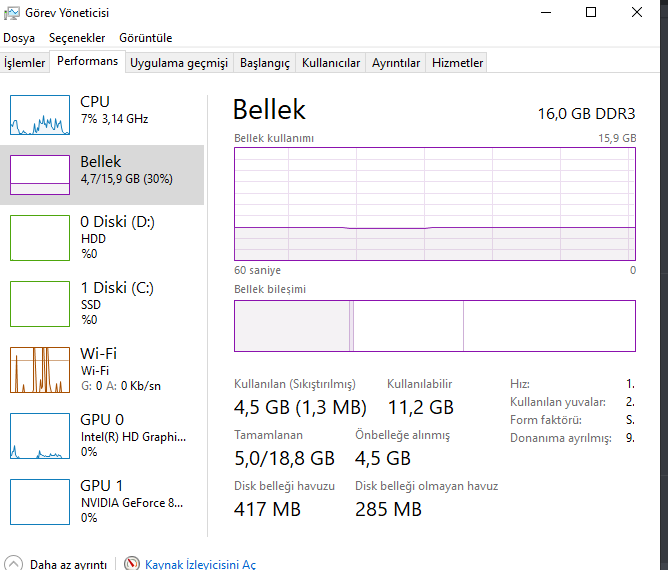Switch to the İşlemler tab

point(25,63)
